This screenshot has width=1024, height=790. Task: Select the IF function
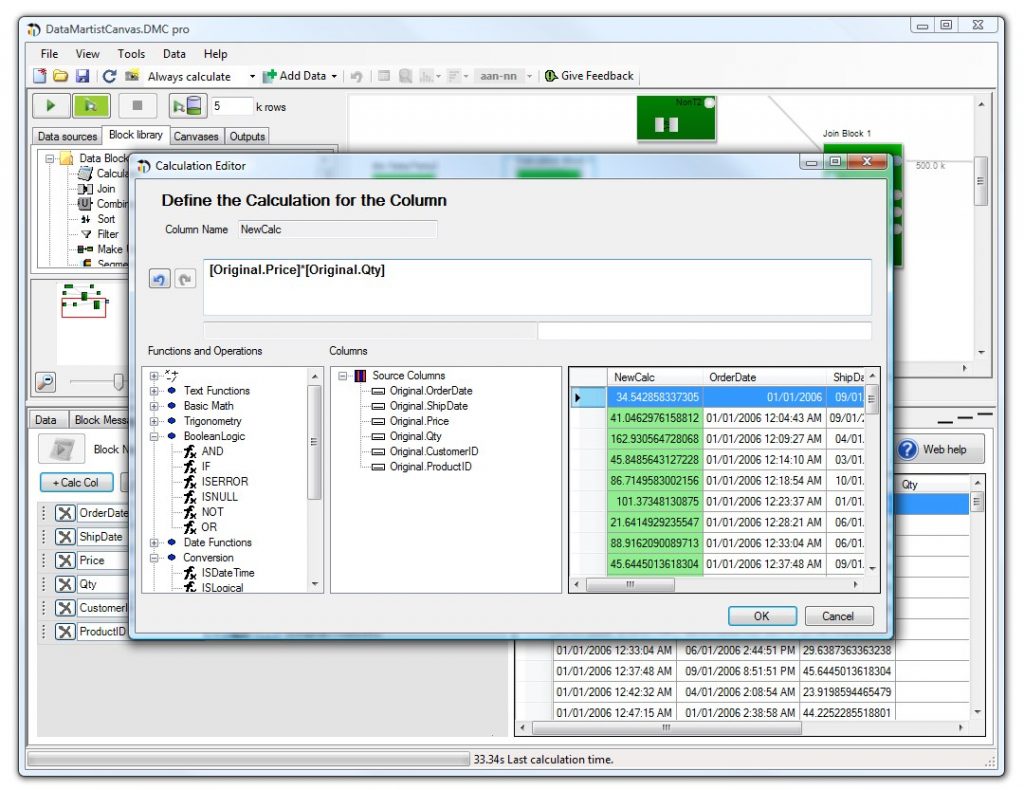point(206,466)
